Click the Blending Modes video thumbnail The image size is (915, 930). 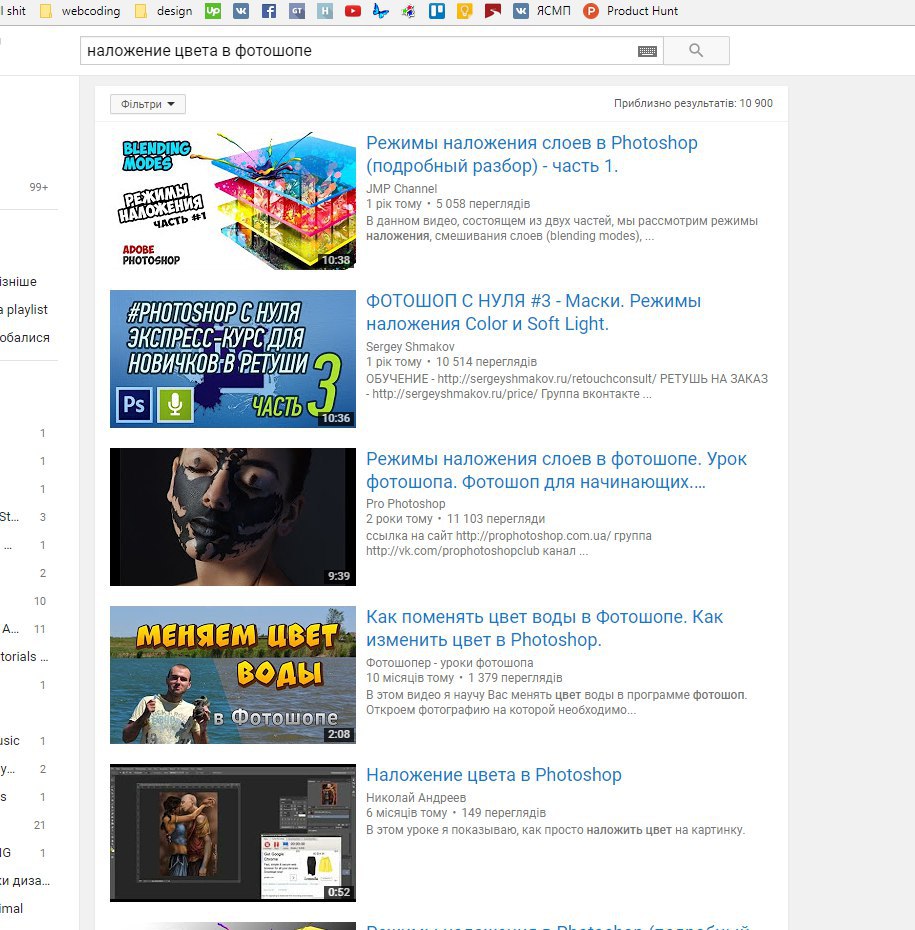pos(233,200)
